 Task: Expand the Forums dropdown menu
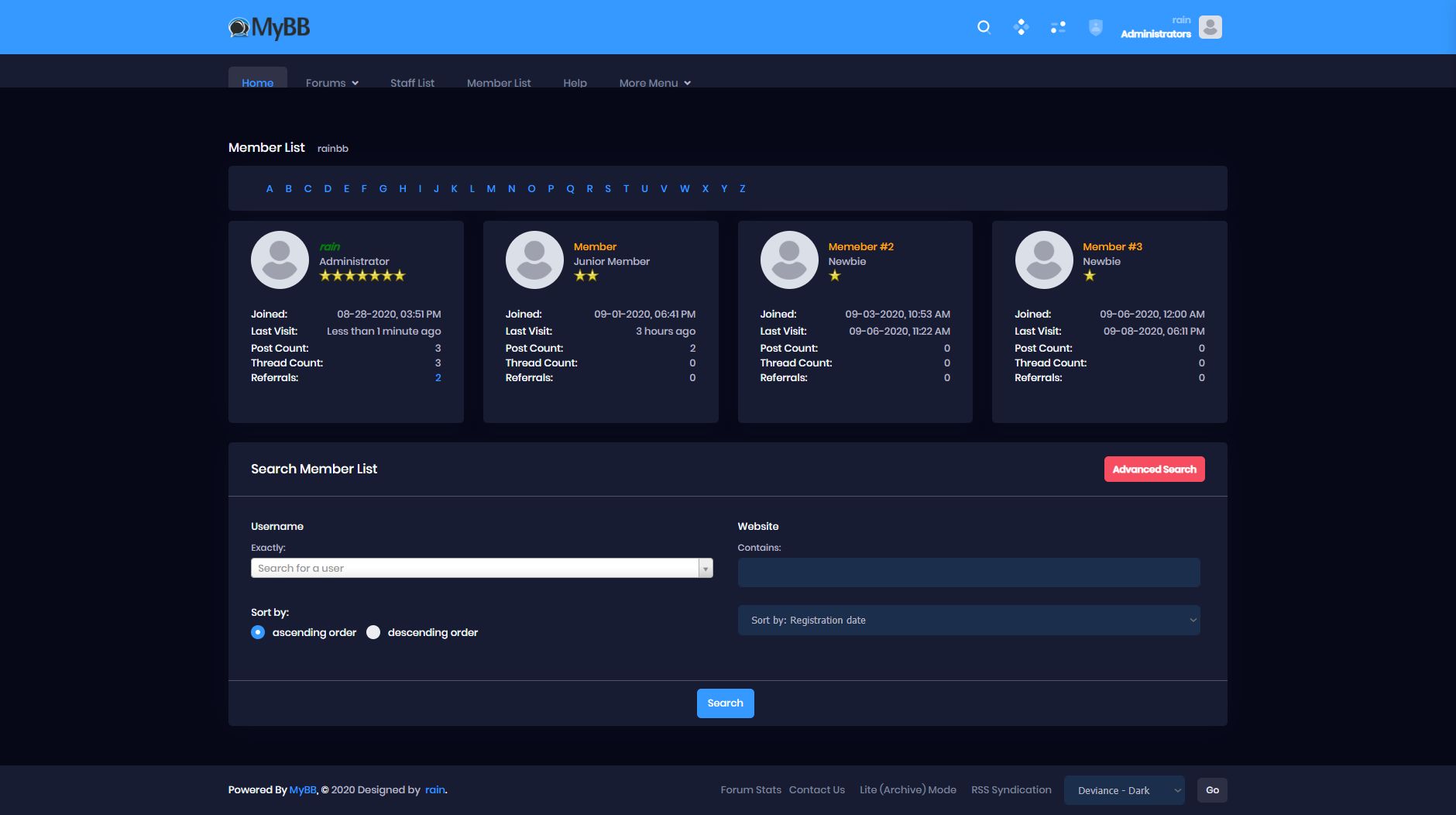331,83
